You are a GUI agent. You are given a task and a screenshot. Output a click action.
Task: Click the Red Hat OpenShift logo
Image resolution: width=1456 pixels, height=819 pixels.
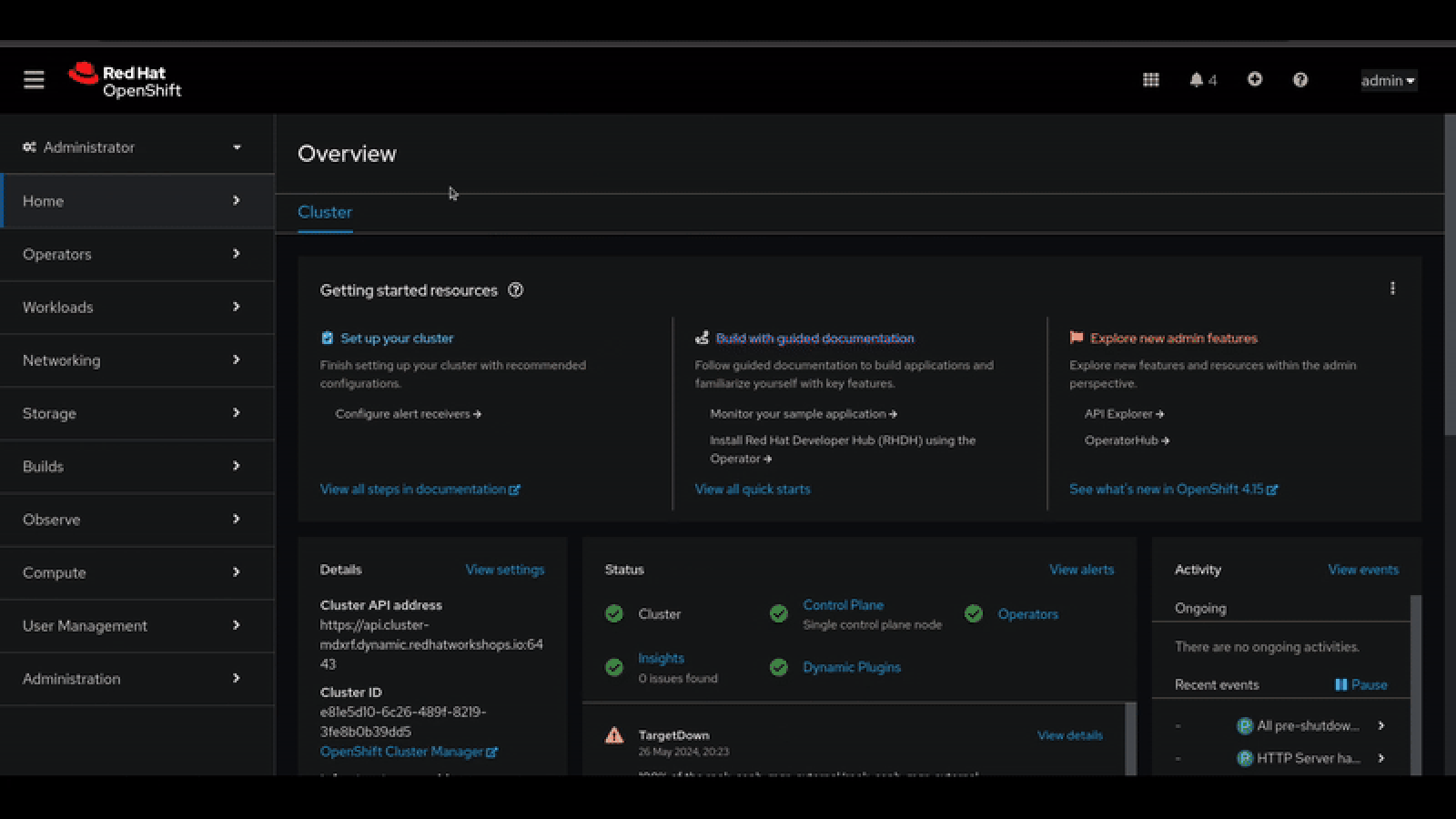click(126, 80)
